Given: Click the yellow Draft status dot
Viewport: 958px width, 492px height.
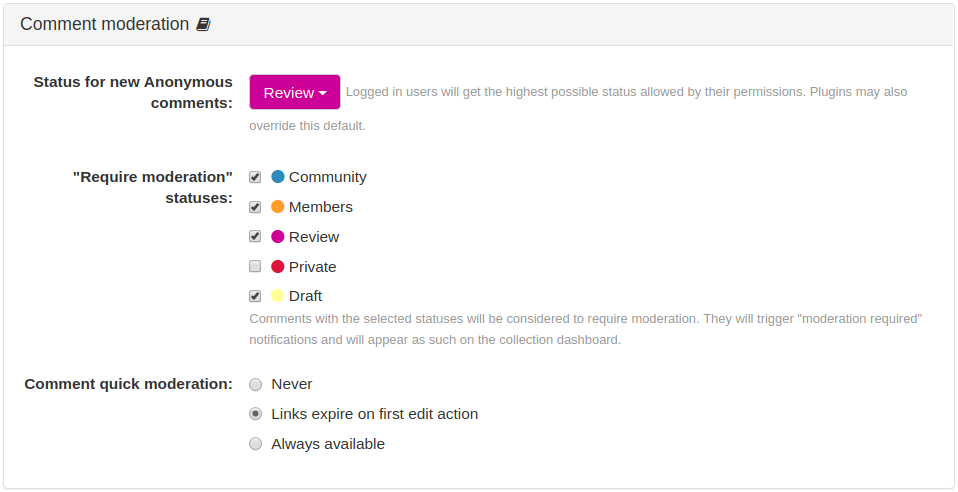Looking at the screenshot, I should 277,296.
